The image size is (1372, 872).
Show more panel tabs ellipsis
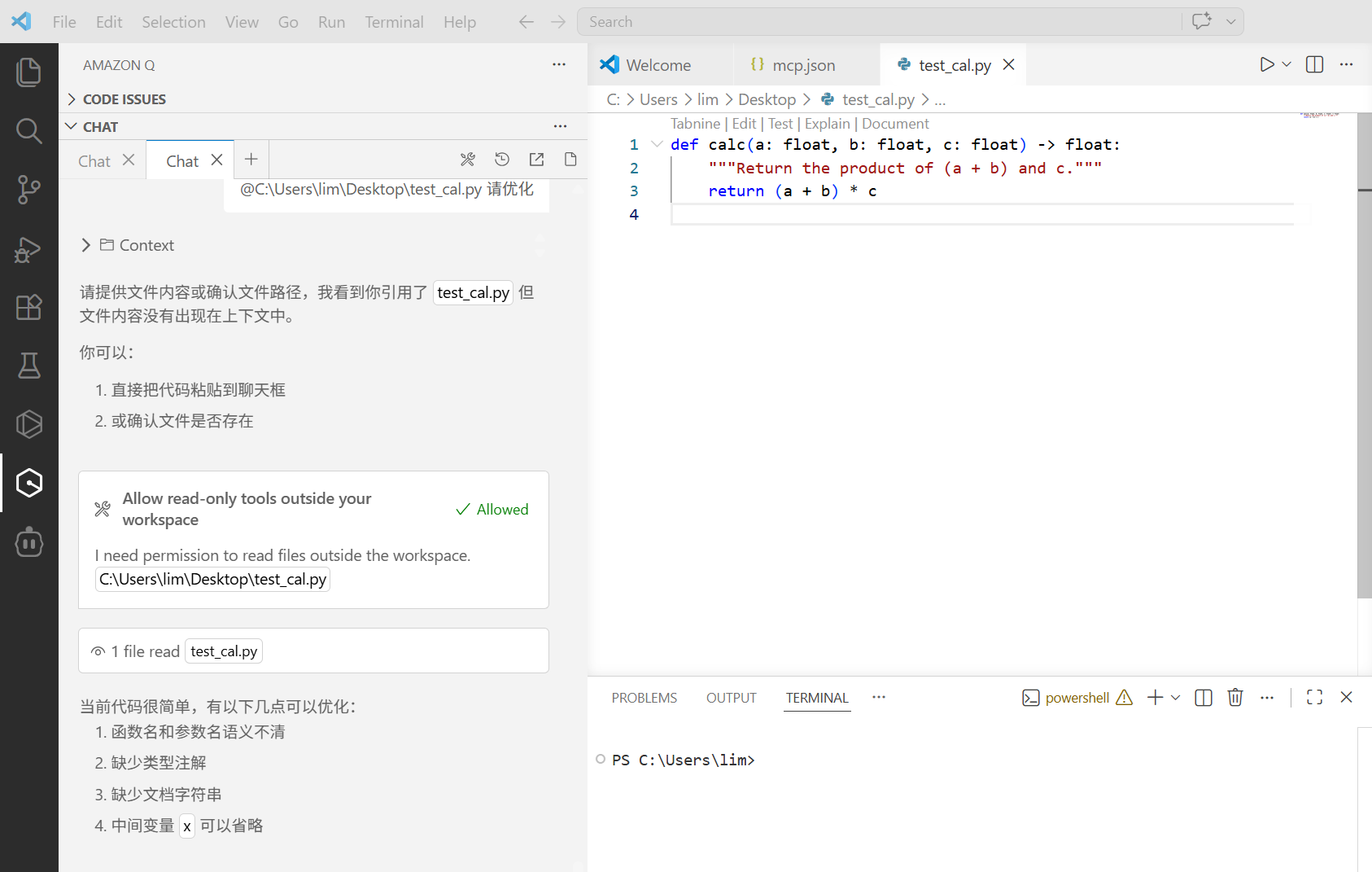[x=879, y=697]
